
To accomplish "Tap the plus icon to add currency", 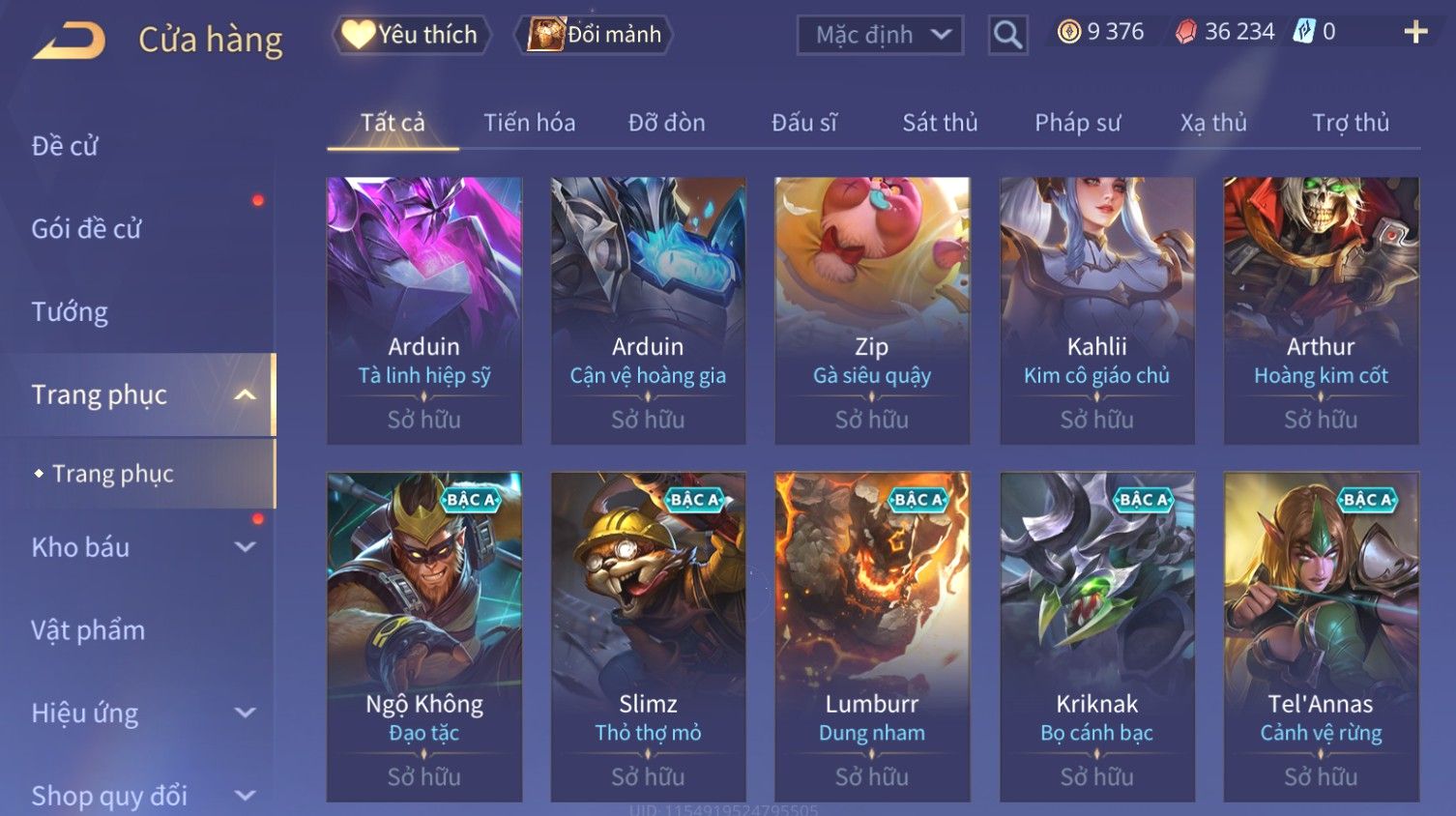I will (1415, 33).
